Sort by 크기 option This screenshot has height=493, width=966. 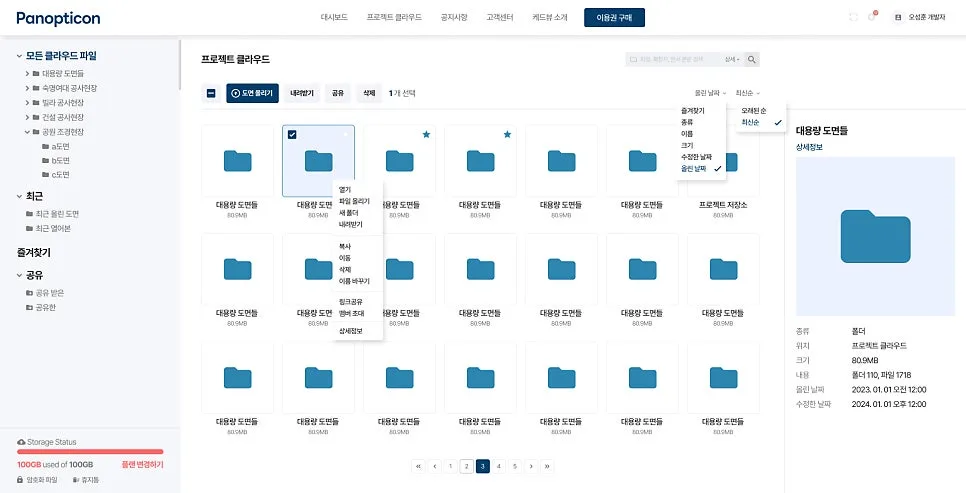click(x=687, y=145)
